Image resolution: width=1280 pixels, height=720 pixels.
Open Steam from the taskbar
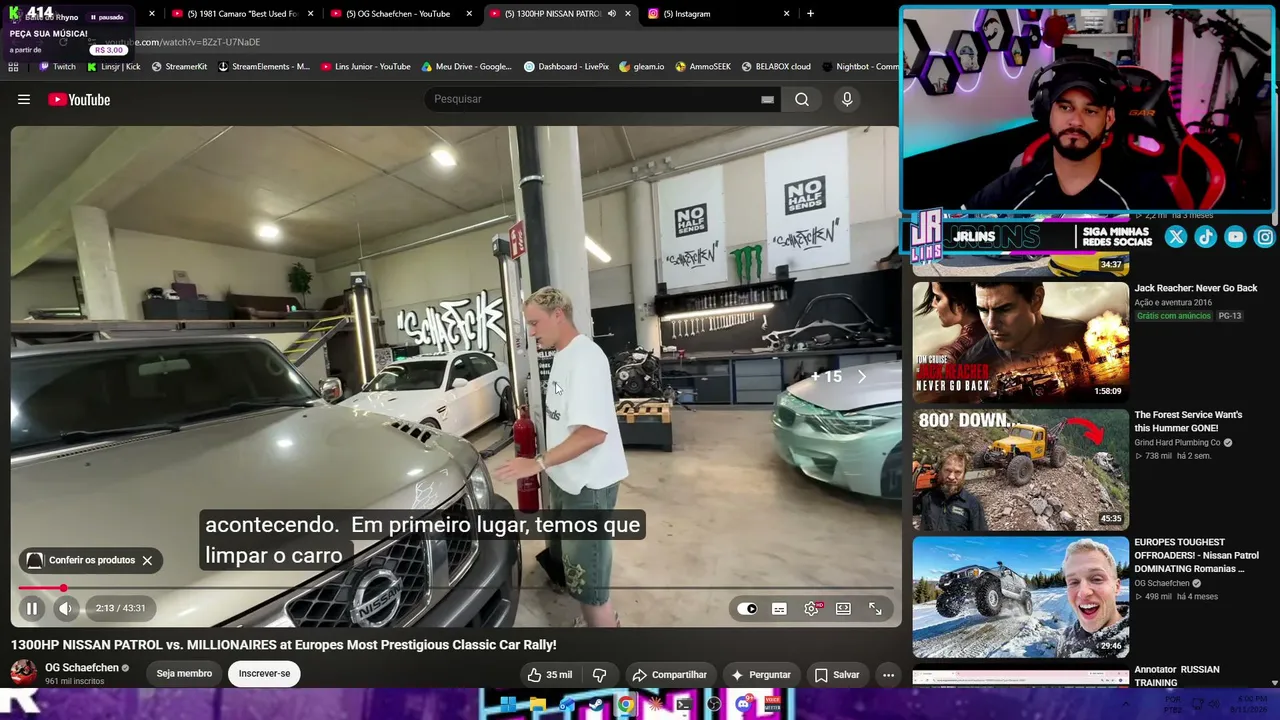tap(596, 705)
